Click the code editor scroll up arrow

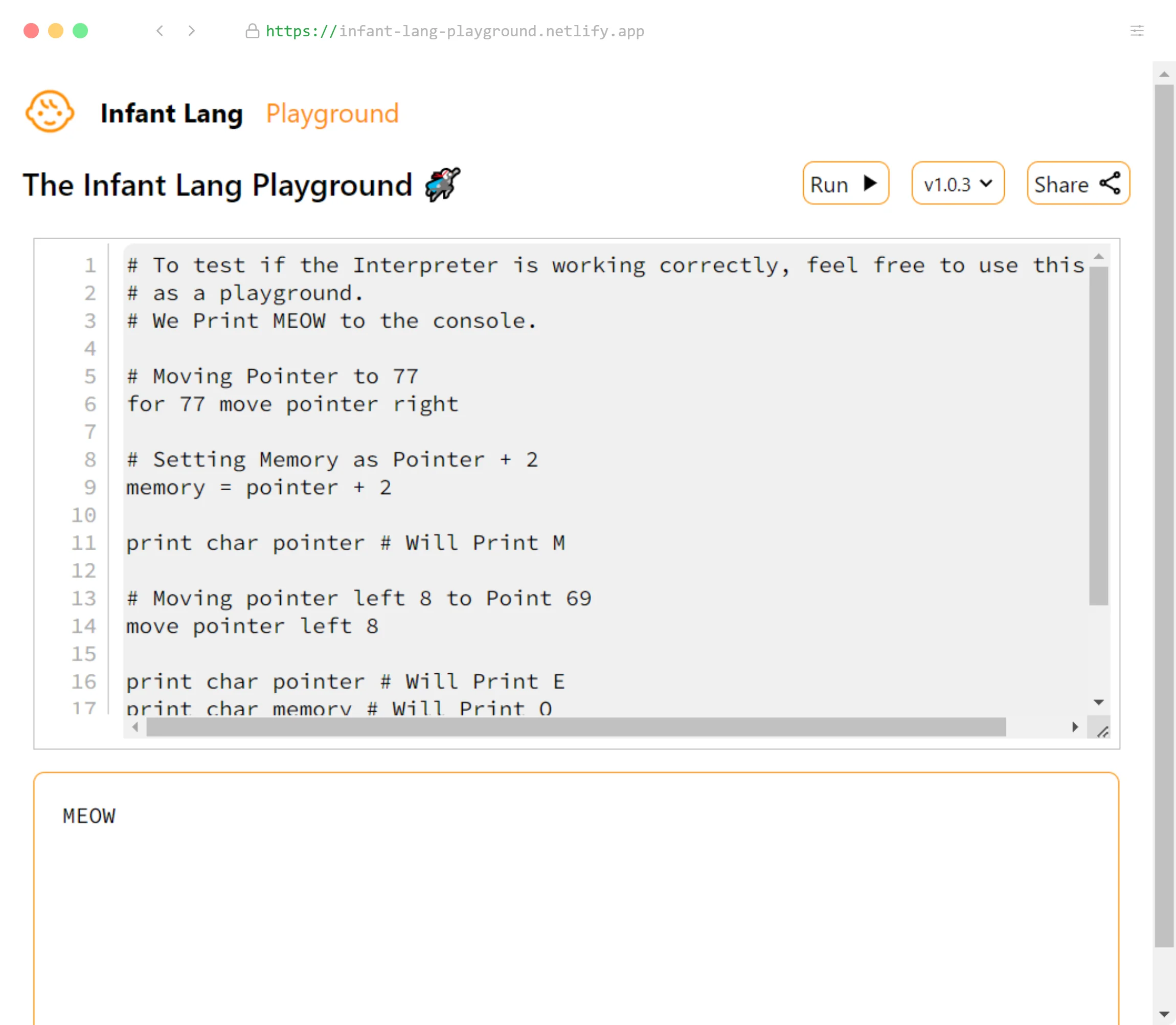(1098, 257)
